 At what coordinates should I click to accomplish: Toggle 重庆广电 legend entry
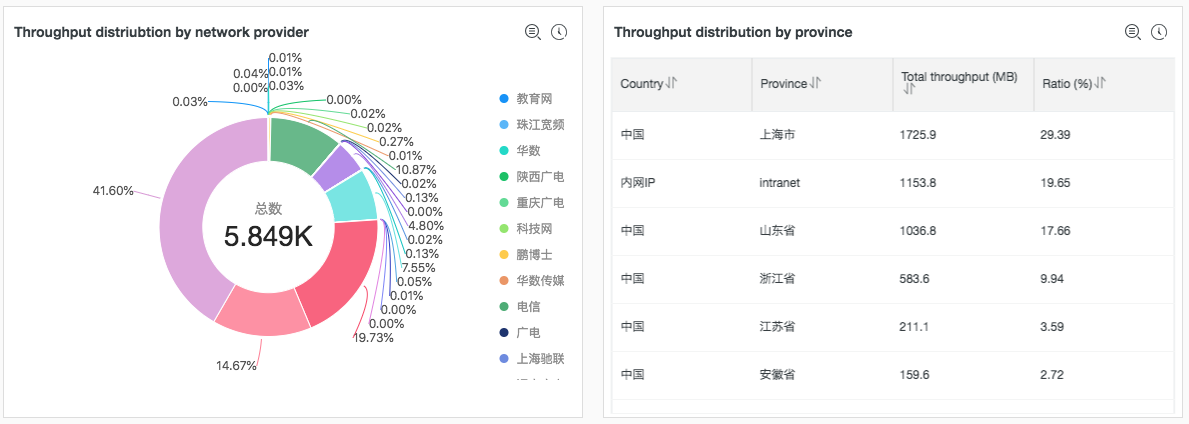pyautogui.click(x=532, y=203)
